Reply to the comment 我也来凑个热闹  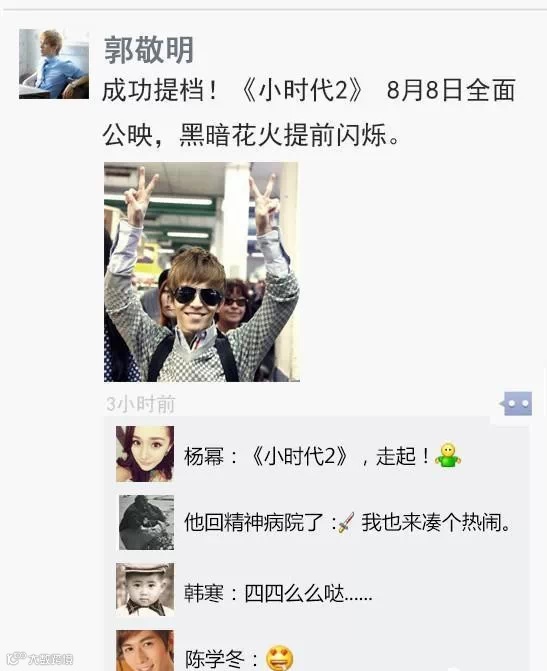coord(437,523)
